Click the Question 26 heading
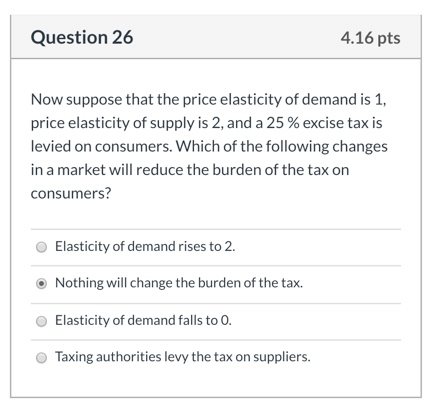 [x=82, y=37]
